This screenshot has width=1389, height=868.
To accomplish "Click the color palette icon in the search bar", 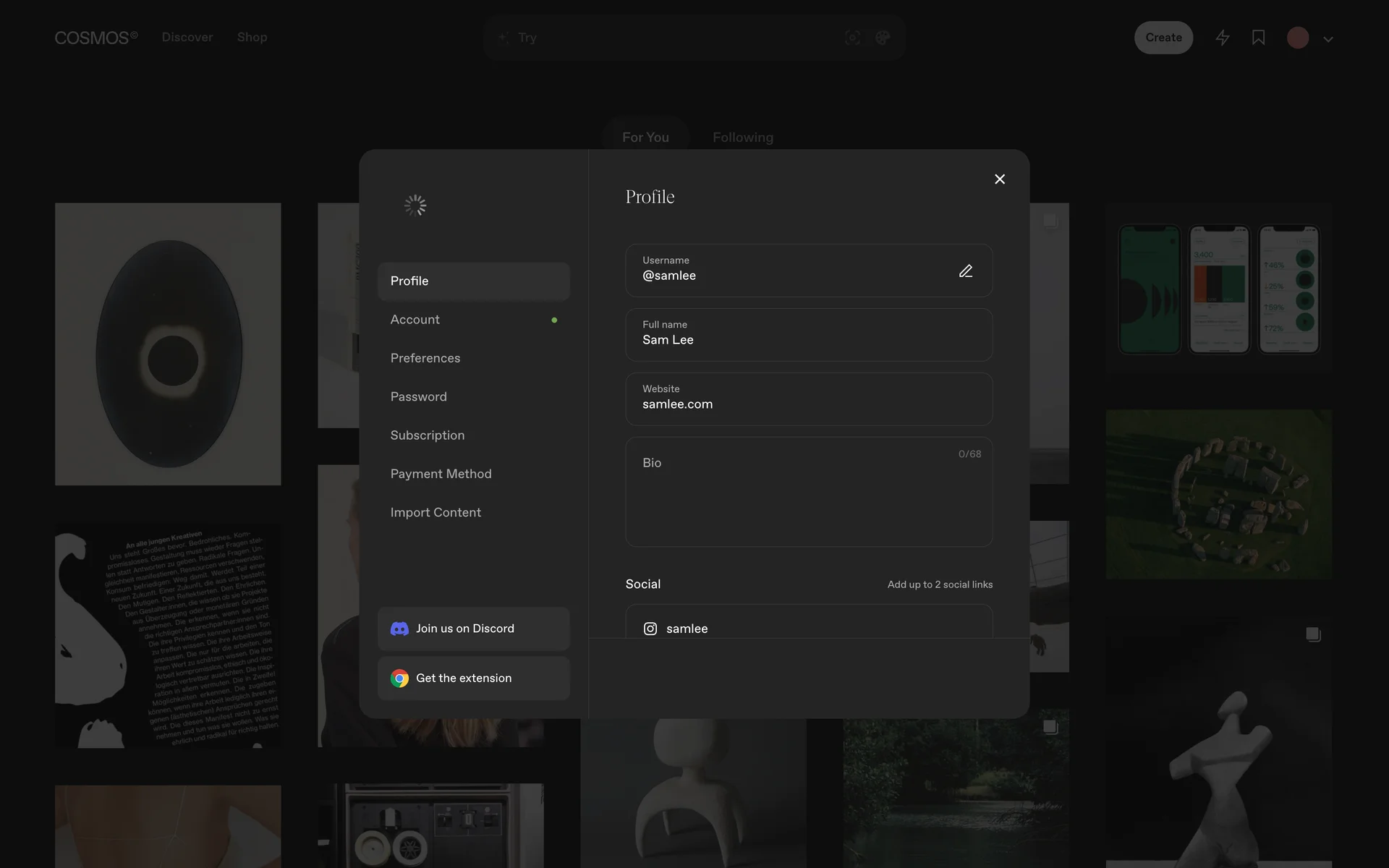I will pyautogui.click(x=882, y=38).
